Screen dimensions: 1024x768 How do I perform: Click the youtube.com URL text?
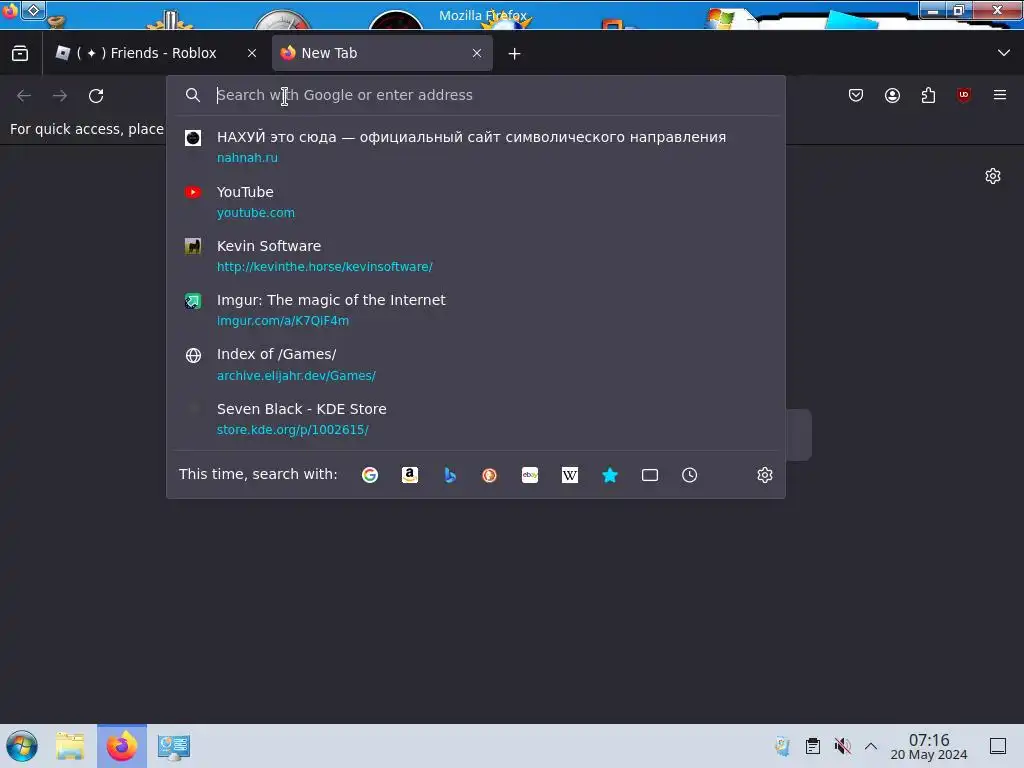[256, 213]
